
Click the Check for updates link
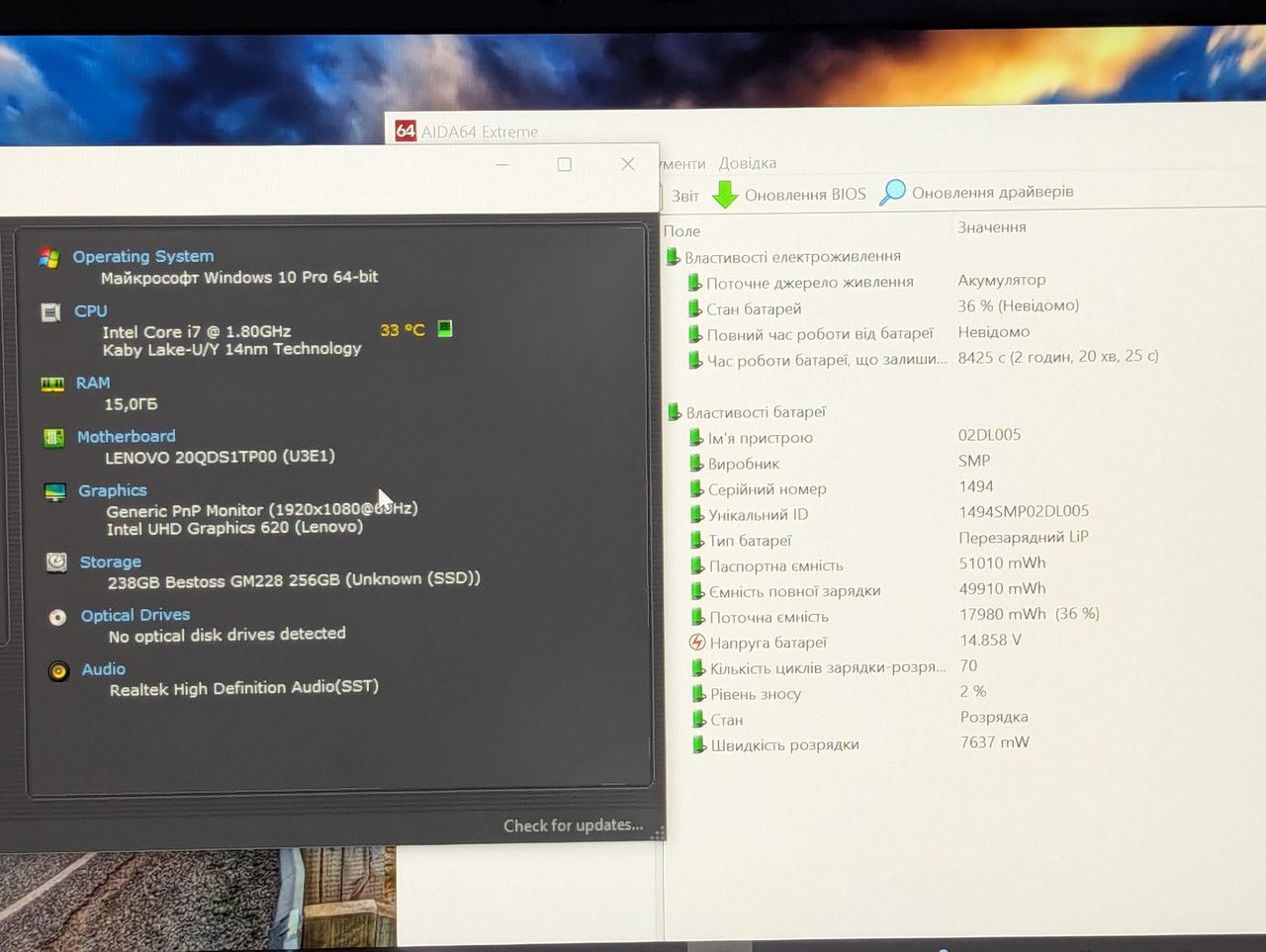[x=573, y=825]
